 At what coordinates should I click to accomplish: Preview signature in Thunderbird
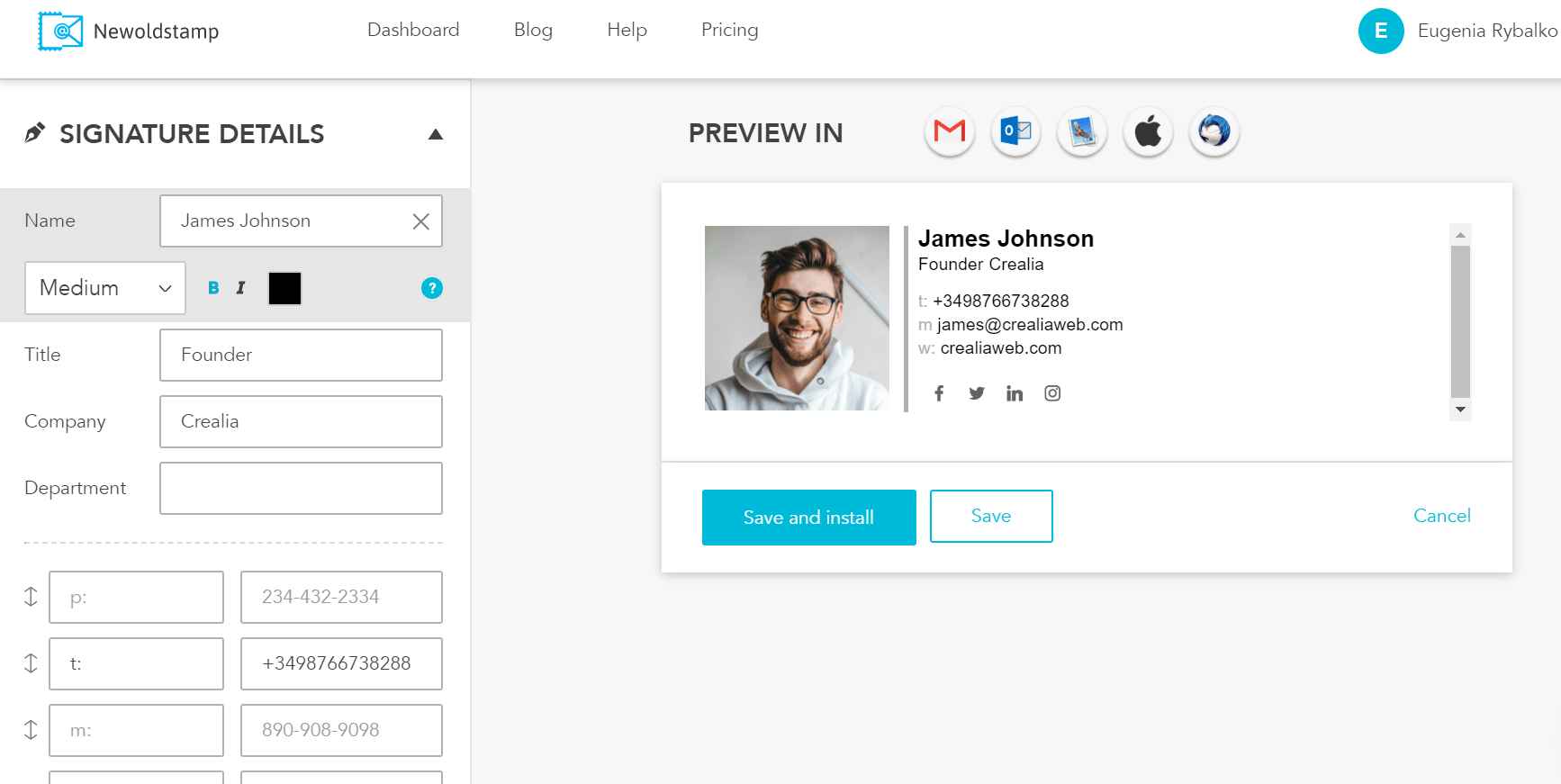[1214, 131]
